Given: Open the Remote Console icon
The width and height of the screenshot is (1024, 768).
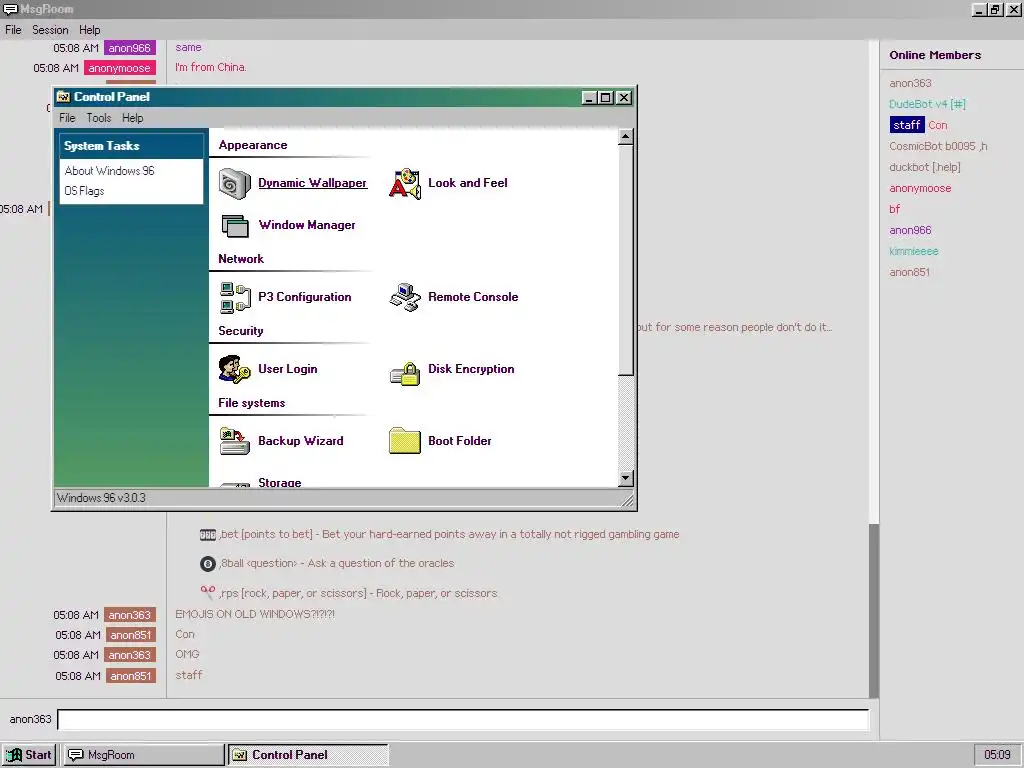Looking at the screenshot, I should coord(405,297).
